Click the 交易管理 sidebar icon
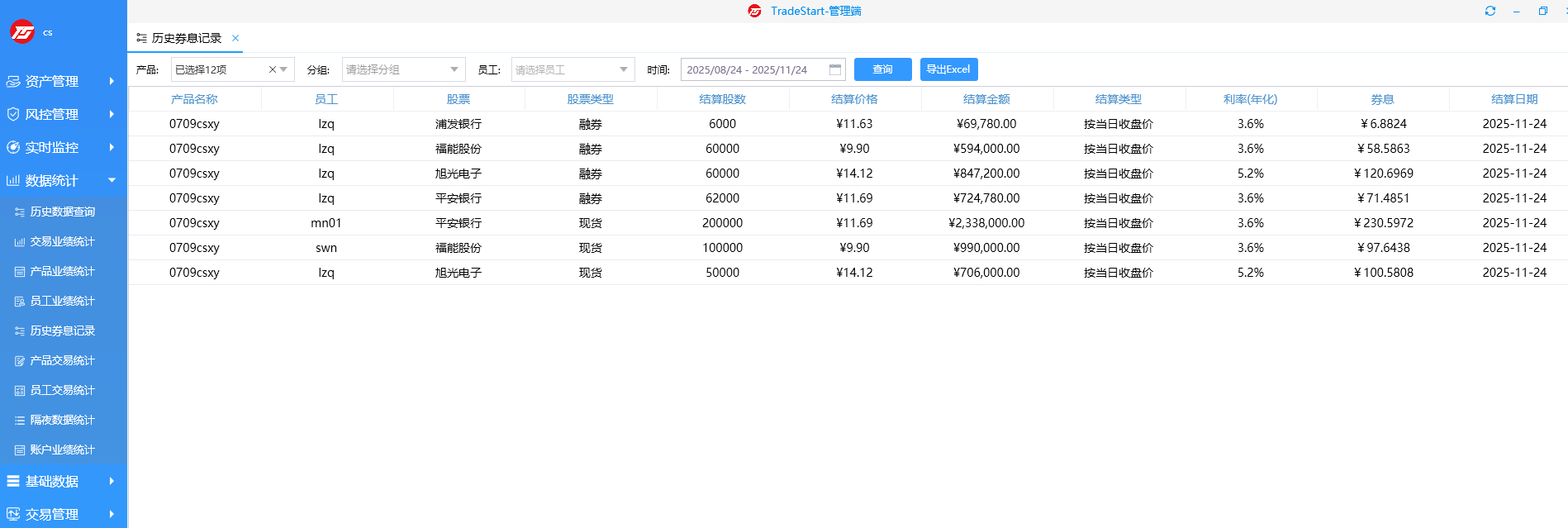Screen dimensions: 1568x528 [x=13, y=514]
